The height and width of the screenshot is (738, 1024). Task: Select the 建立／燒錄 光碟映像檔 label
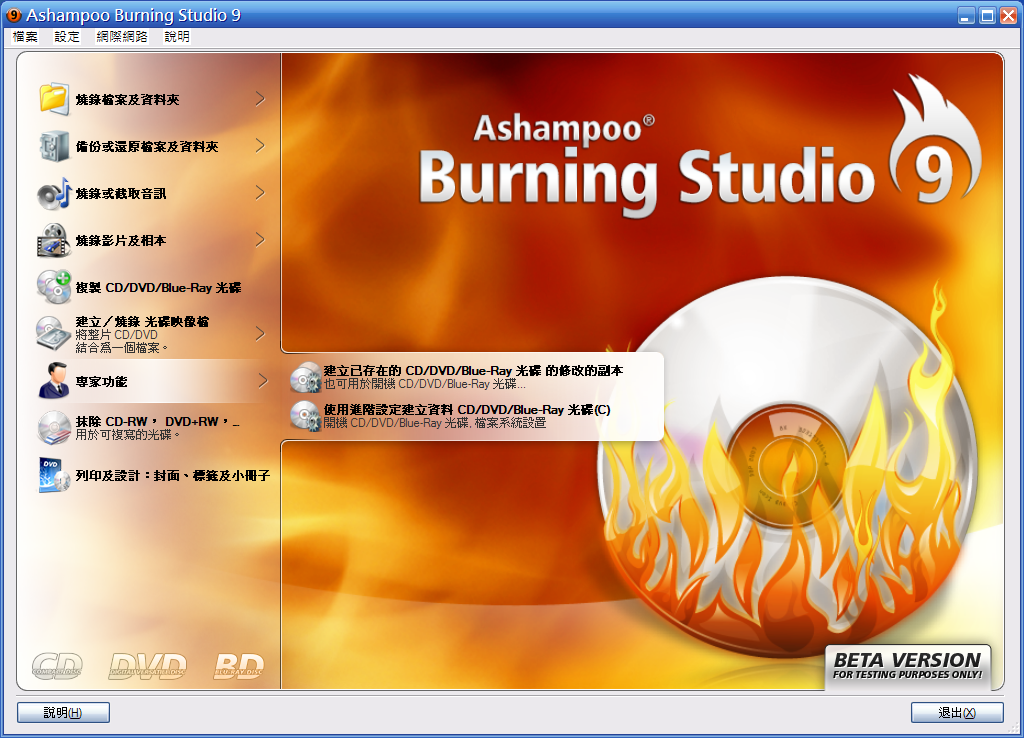click(142, 321)
